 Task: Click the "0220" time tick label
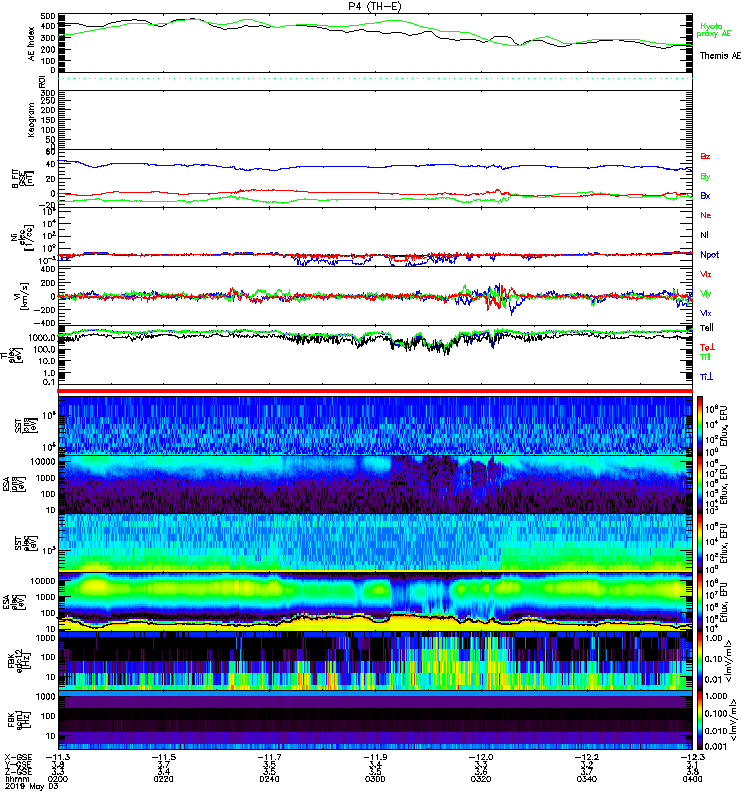[163, 779]
